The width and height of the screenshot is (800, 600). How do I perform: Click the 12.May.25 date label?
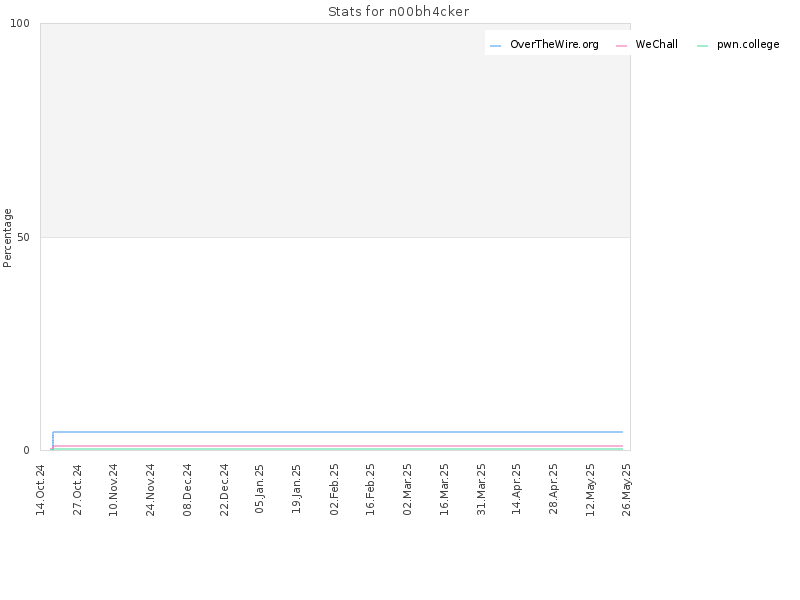click(x=590, y=490)
